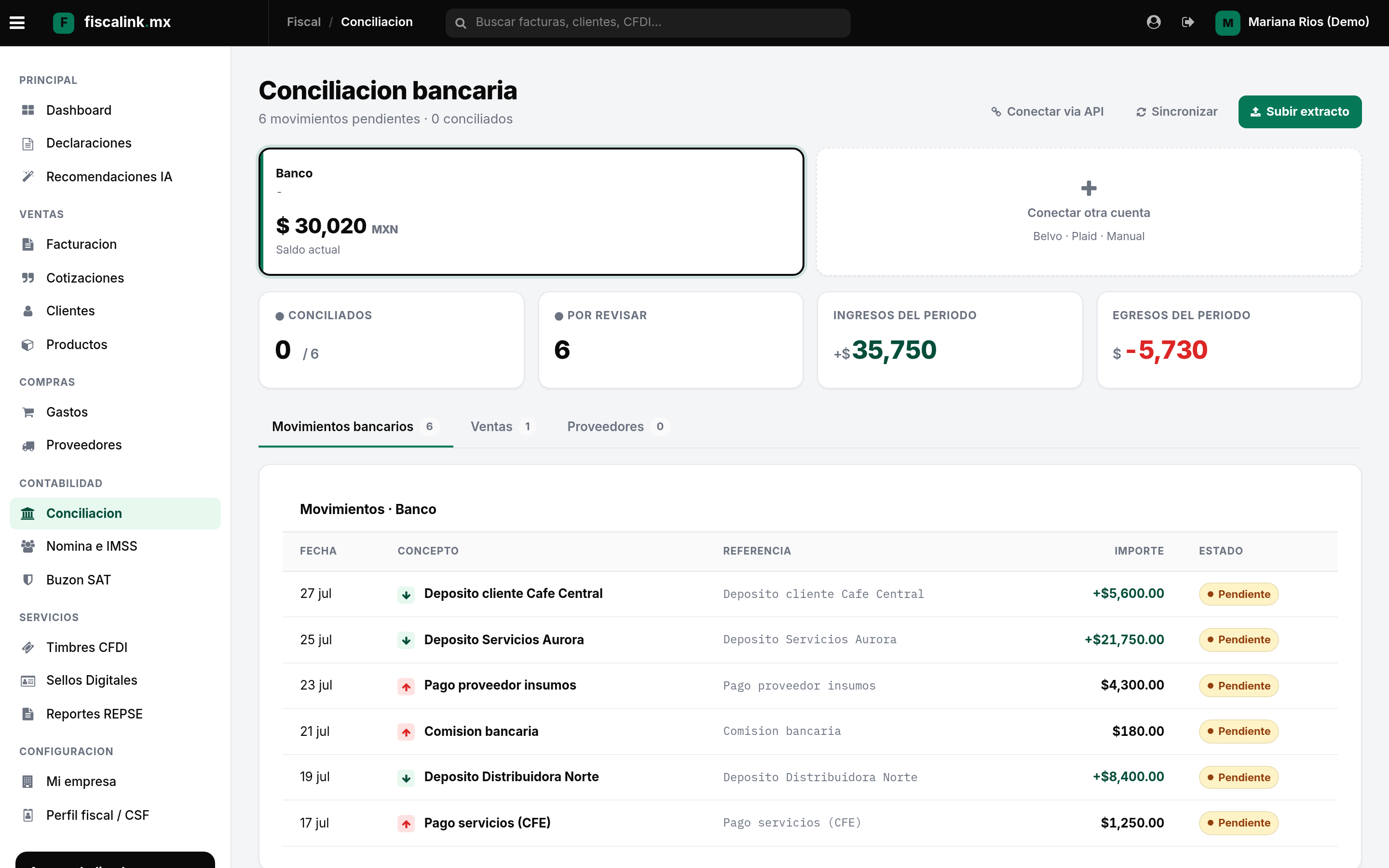Click the Por revisar stat card
The height and width of the screenshot is (868, 1389).
(670, 340)
